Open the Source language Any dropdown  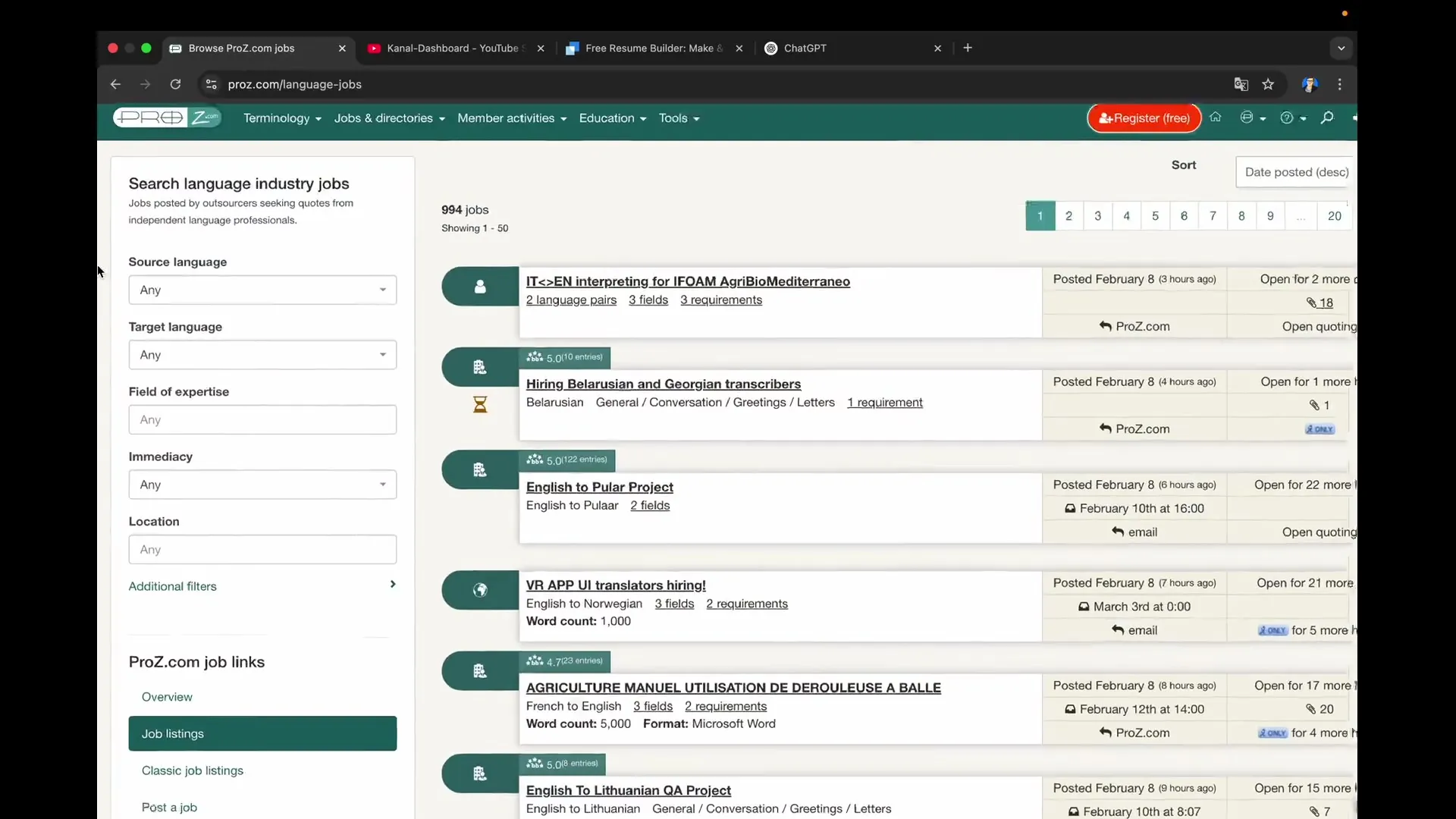(262, 290)
